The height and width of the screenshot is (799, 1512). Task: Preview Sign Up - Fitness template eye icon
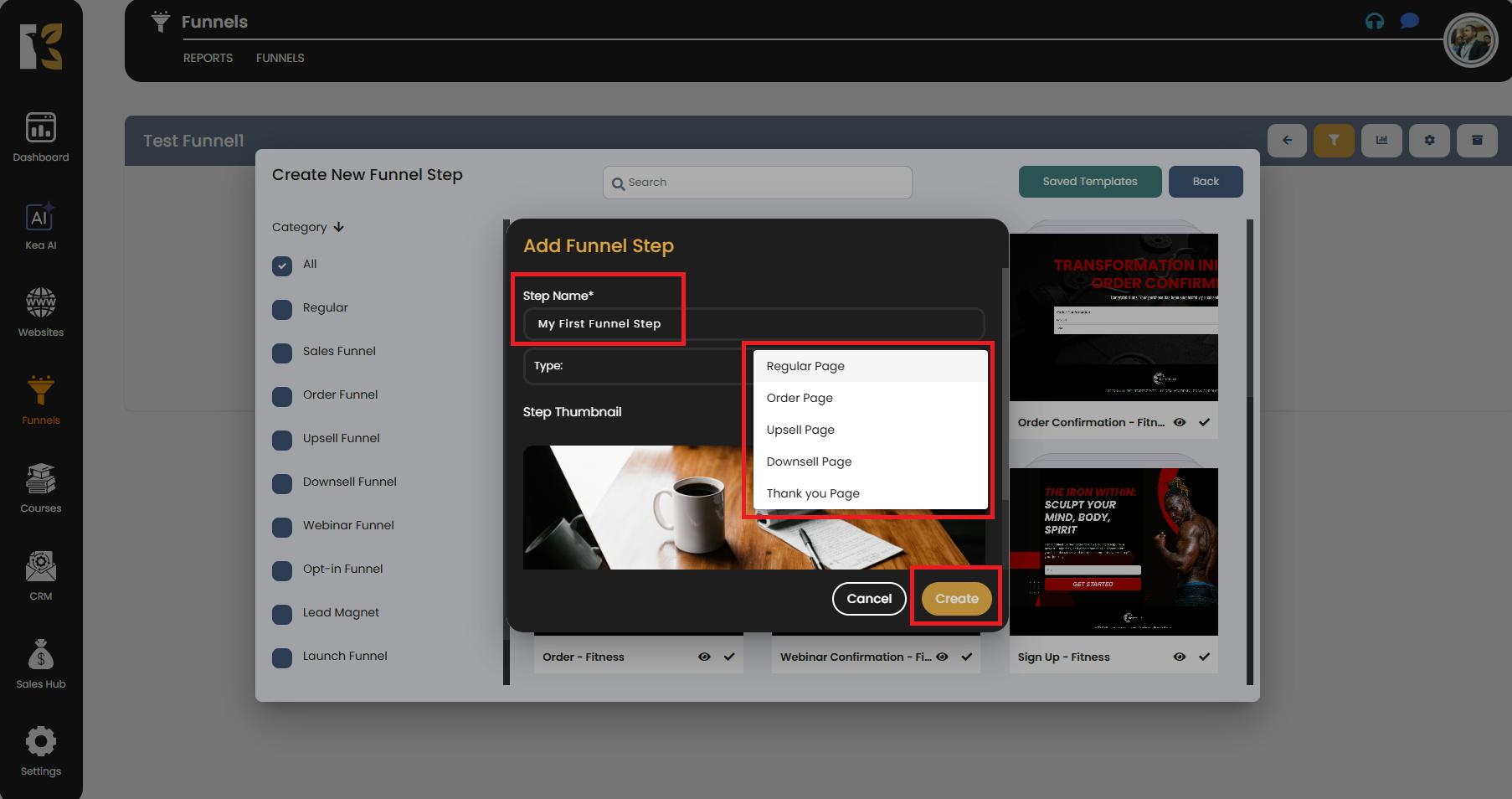[x=1179, y=657]
